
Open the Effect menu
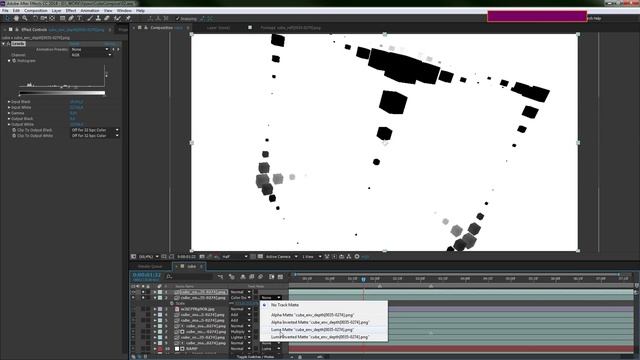coord(71,11)
